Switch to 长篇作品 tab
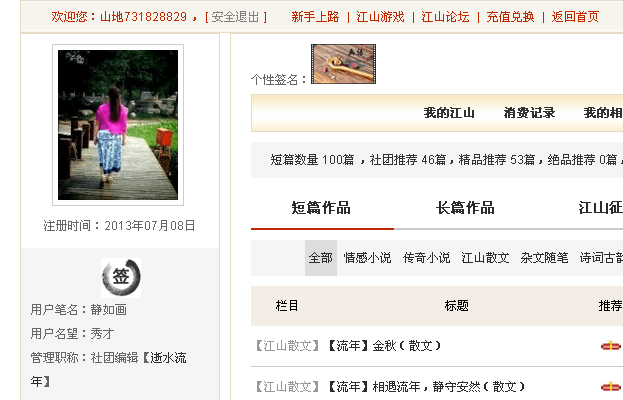Viewport: 623px width, 400px height. click(465, 208)
